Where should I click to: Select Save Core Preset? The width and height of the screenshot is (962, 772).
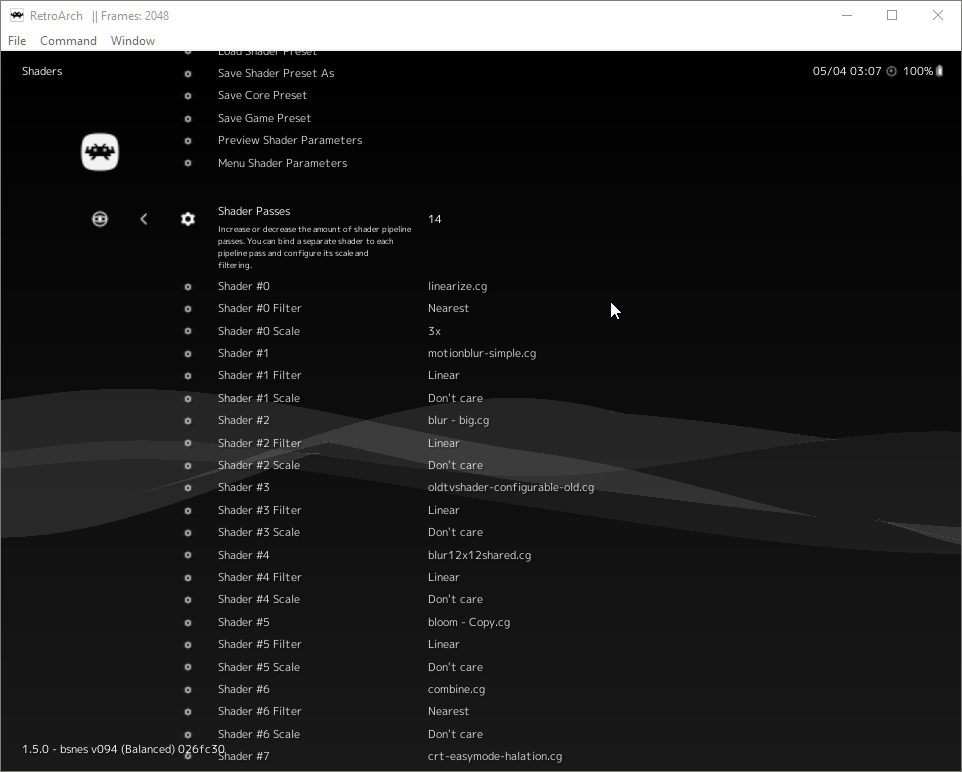[263, 95]
